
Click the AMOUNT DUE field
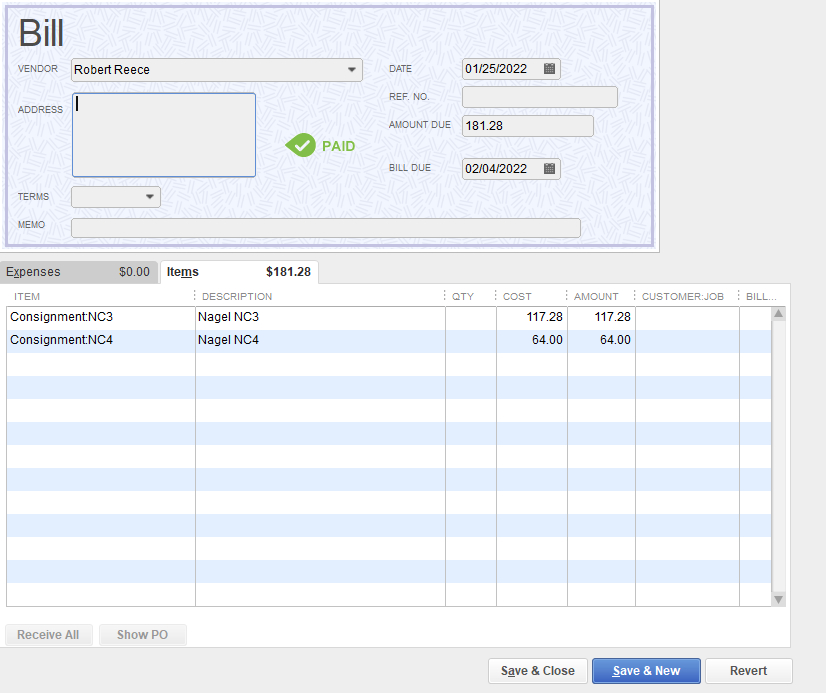(527, 126)
